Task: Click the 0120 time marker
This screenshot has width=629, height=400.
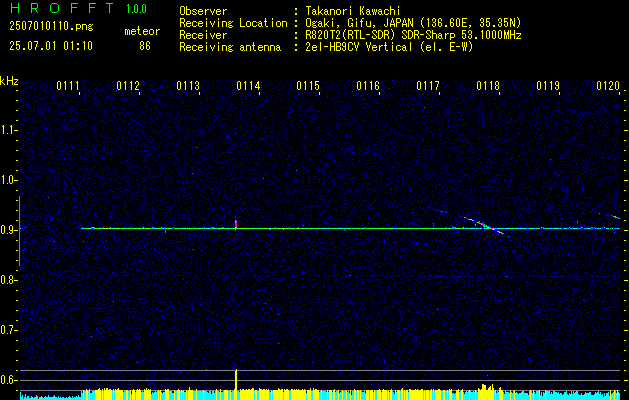Action: pos(608,86)
